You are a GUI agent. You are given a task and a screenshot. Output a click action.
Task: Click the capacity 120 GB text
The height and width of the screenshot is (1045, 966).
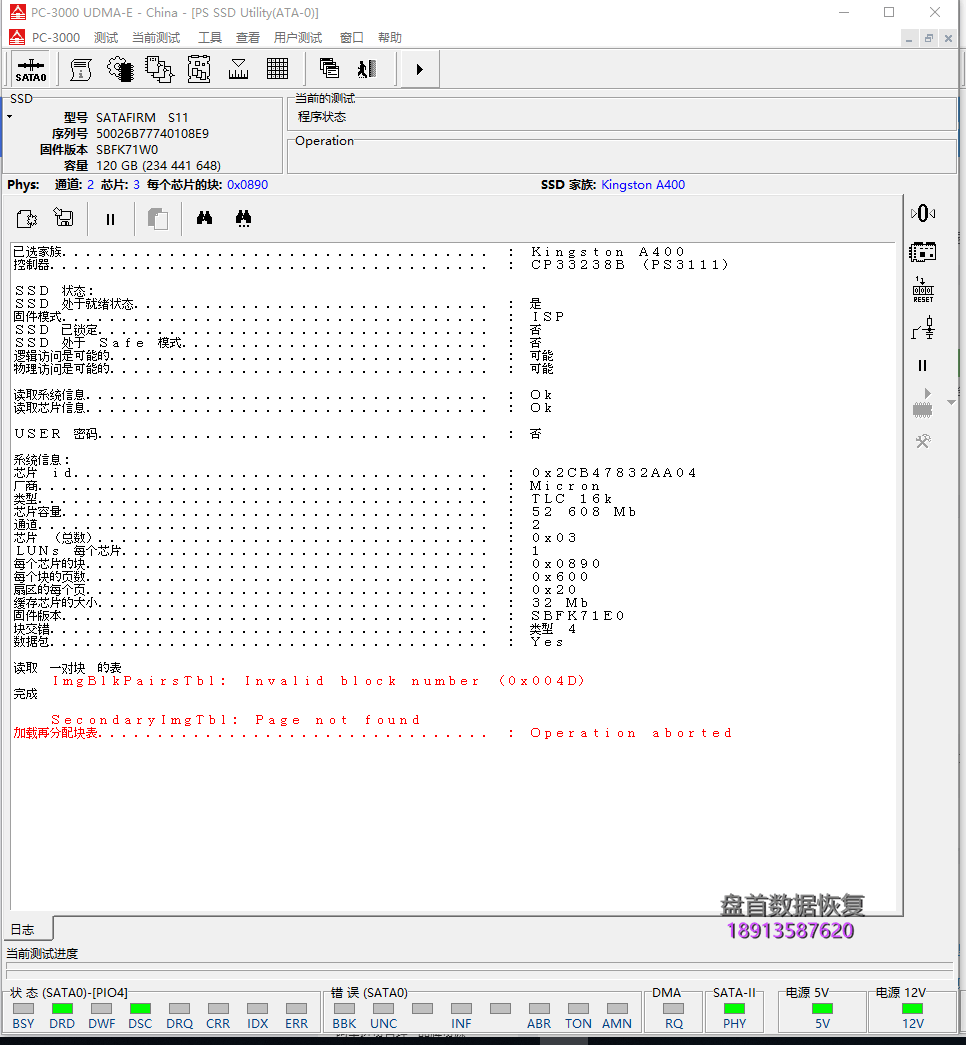(158, 165)
